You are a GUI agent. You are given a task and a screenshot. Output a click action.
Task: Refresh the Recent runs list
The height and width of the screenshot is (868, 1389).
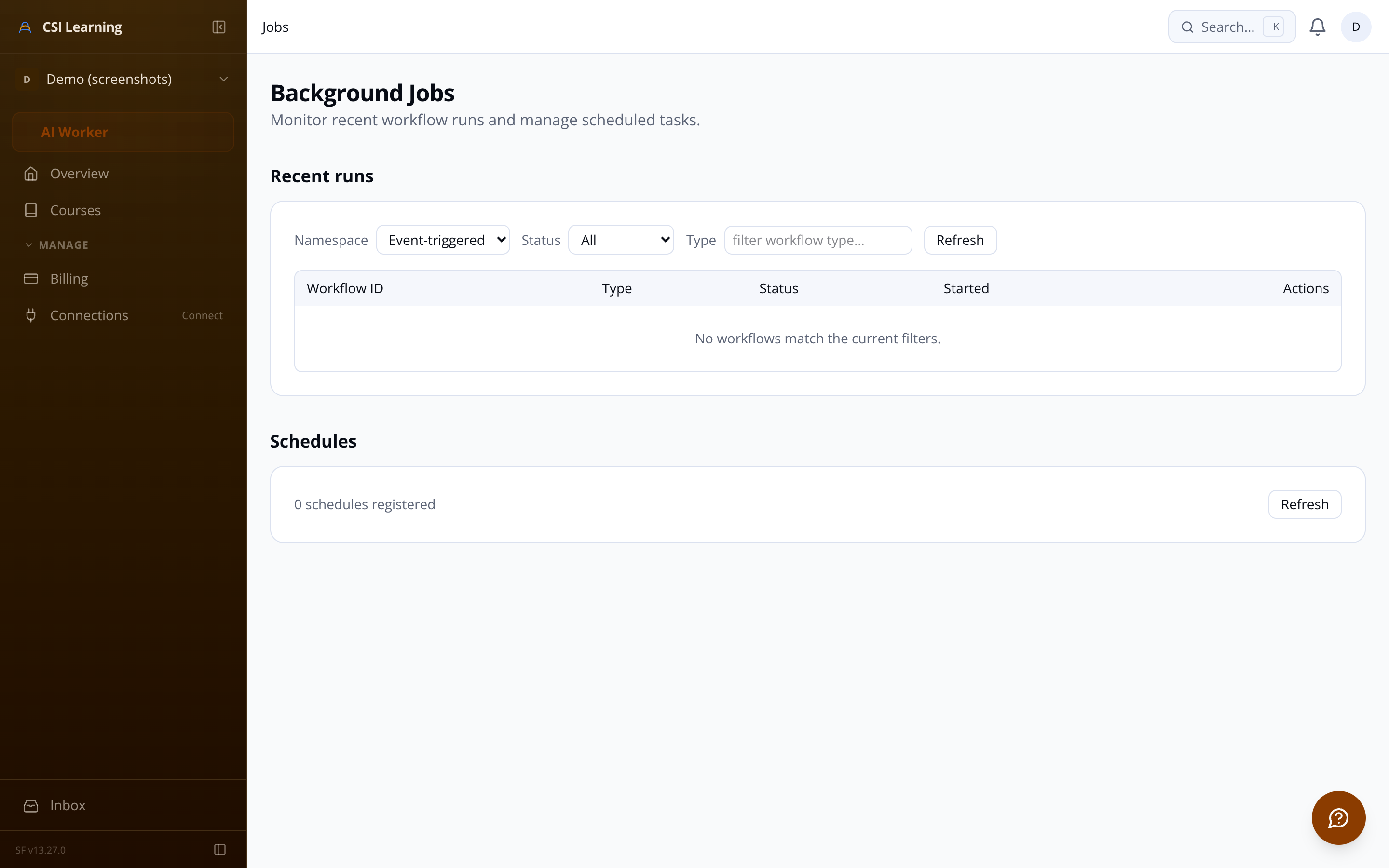[x=960, y=240]
